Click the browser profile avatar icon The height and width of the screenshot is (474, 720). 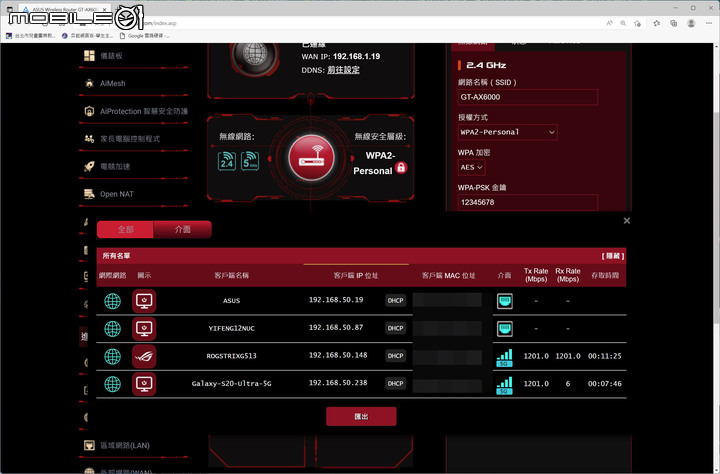(x=691, y=23)
